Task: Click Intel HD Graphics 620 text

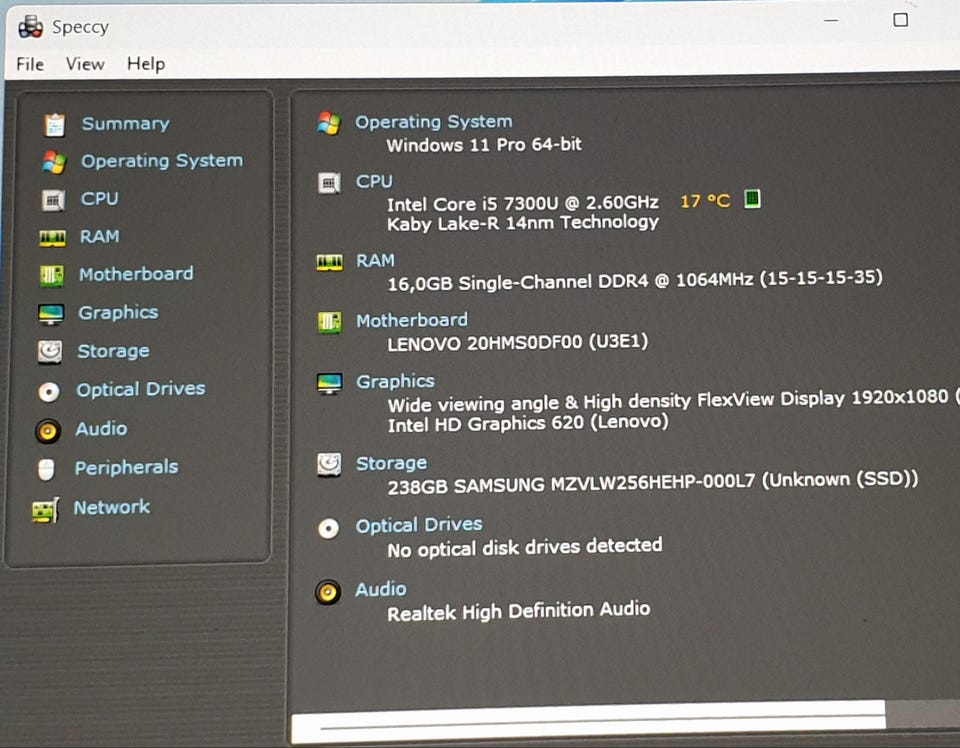Action: tap(528, 424)
